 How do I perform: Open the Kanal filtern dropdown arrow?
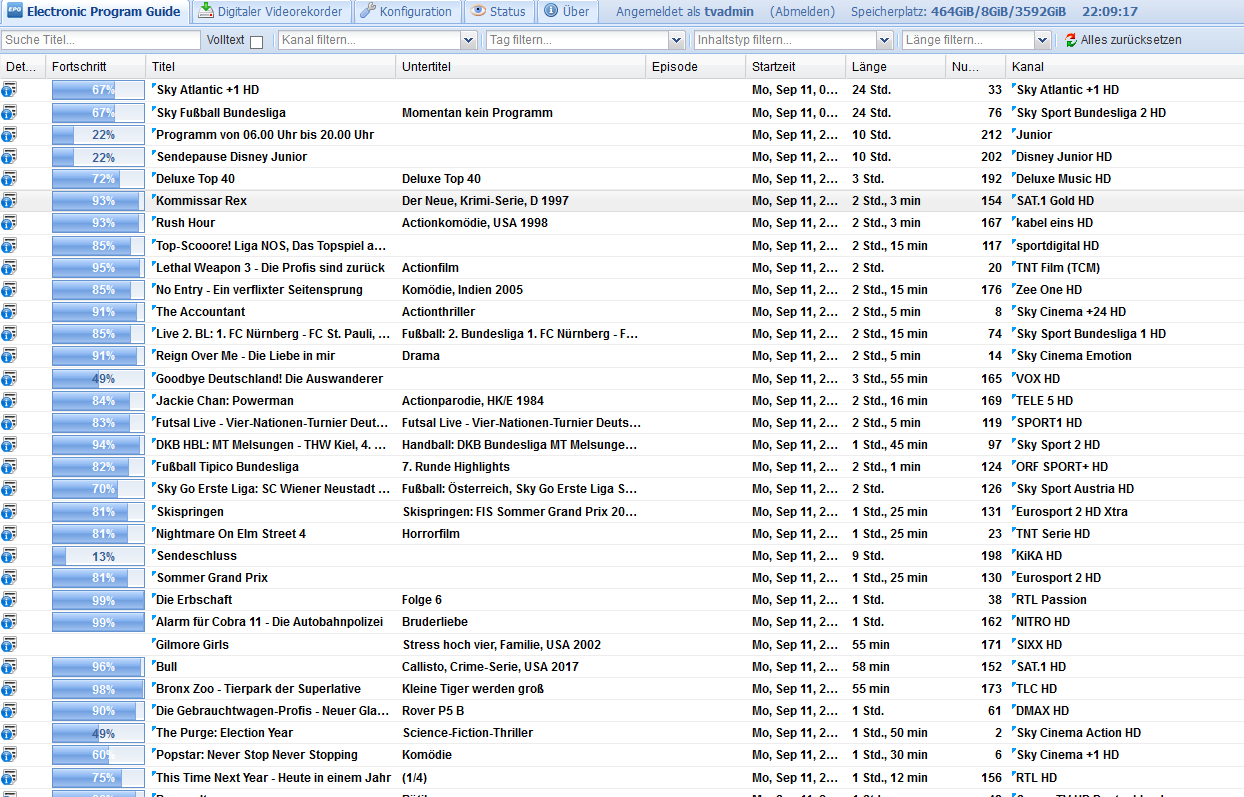(x=469, y=40)
